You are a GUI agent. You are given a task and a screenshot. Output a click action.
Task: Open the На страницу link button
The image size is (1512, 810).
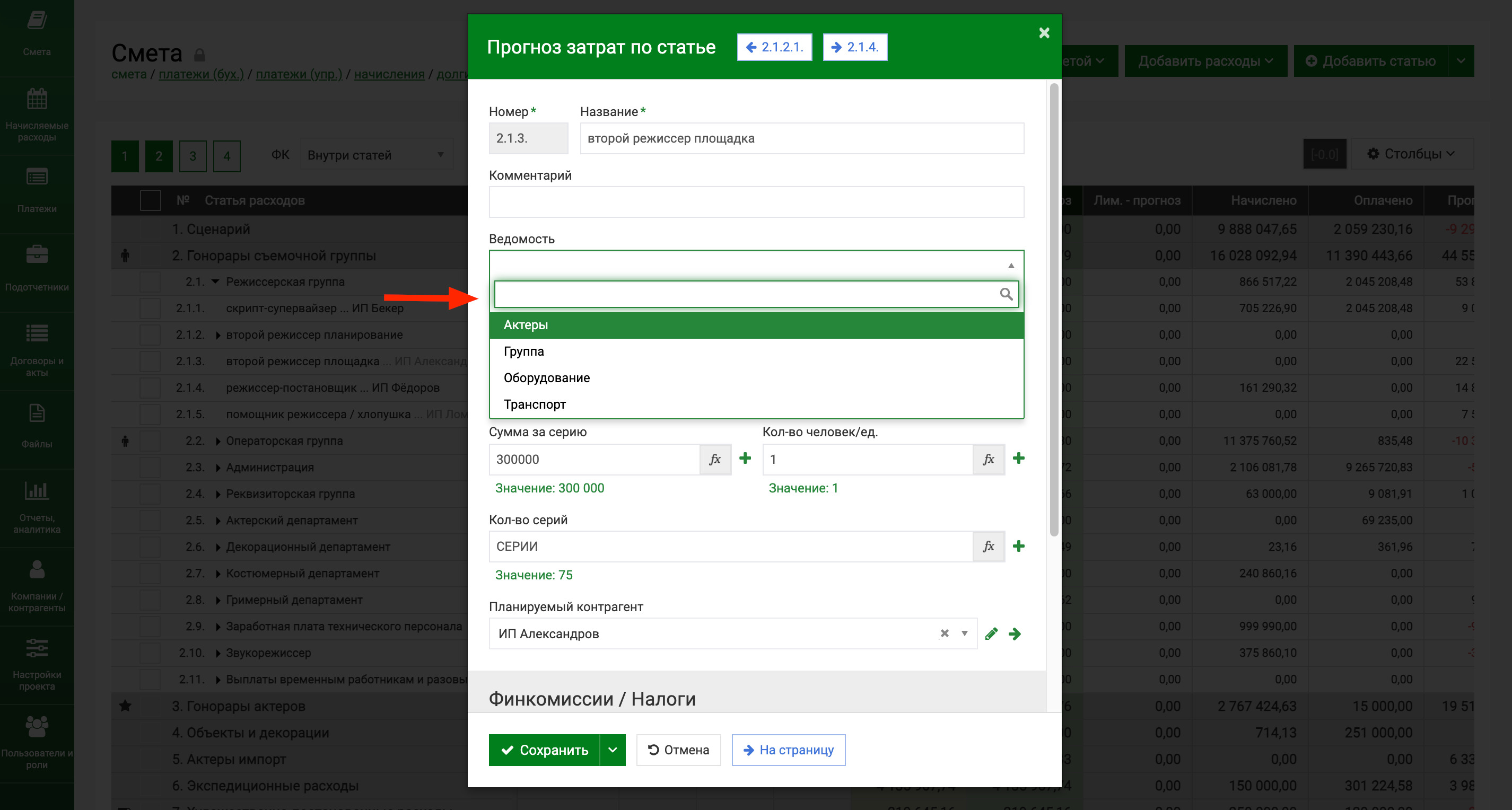coord(788,750)
